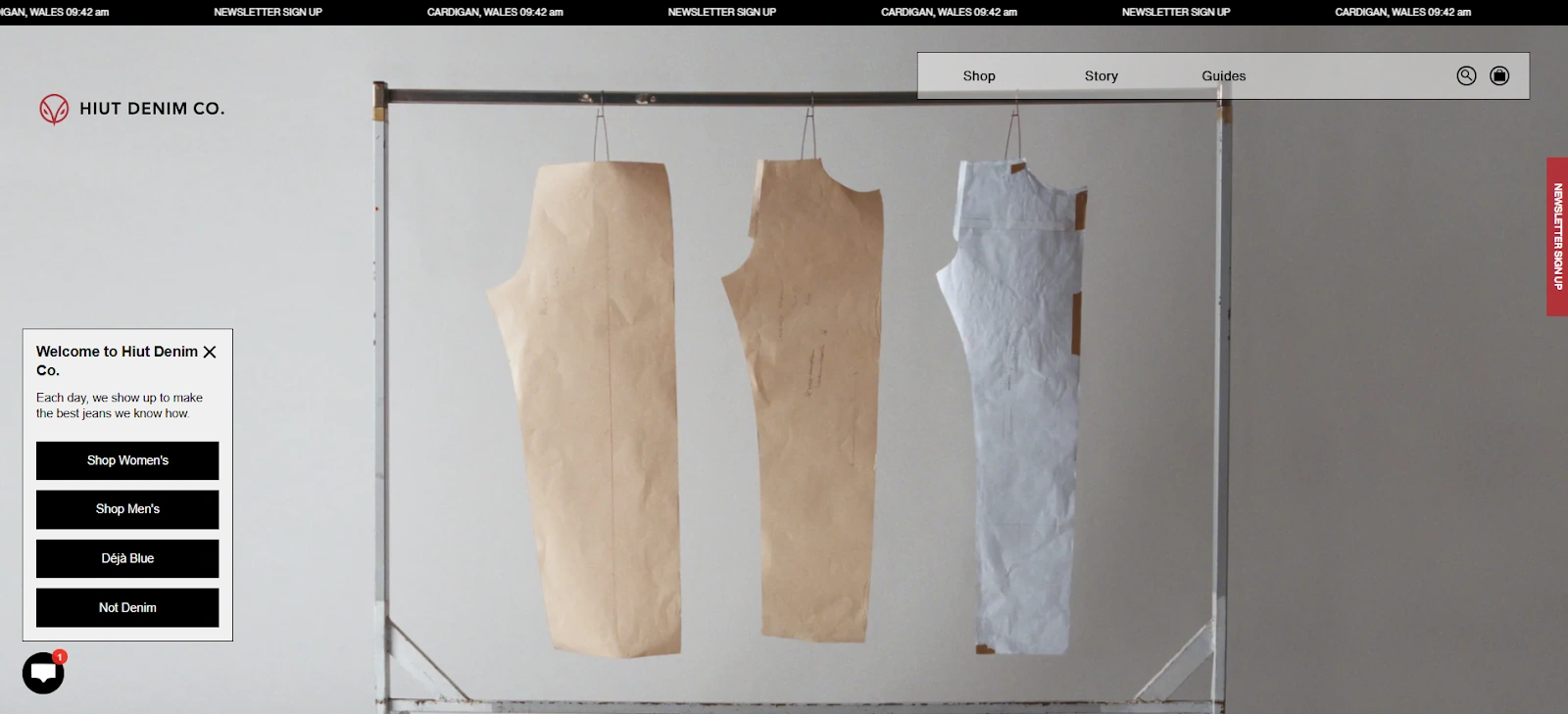Screen dimensions: 1568x714
Task: Click the Newsletter Sign Up link between second and third Cardigan times
Action: 722,12
